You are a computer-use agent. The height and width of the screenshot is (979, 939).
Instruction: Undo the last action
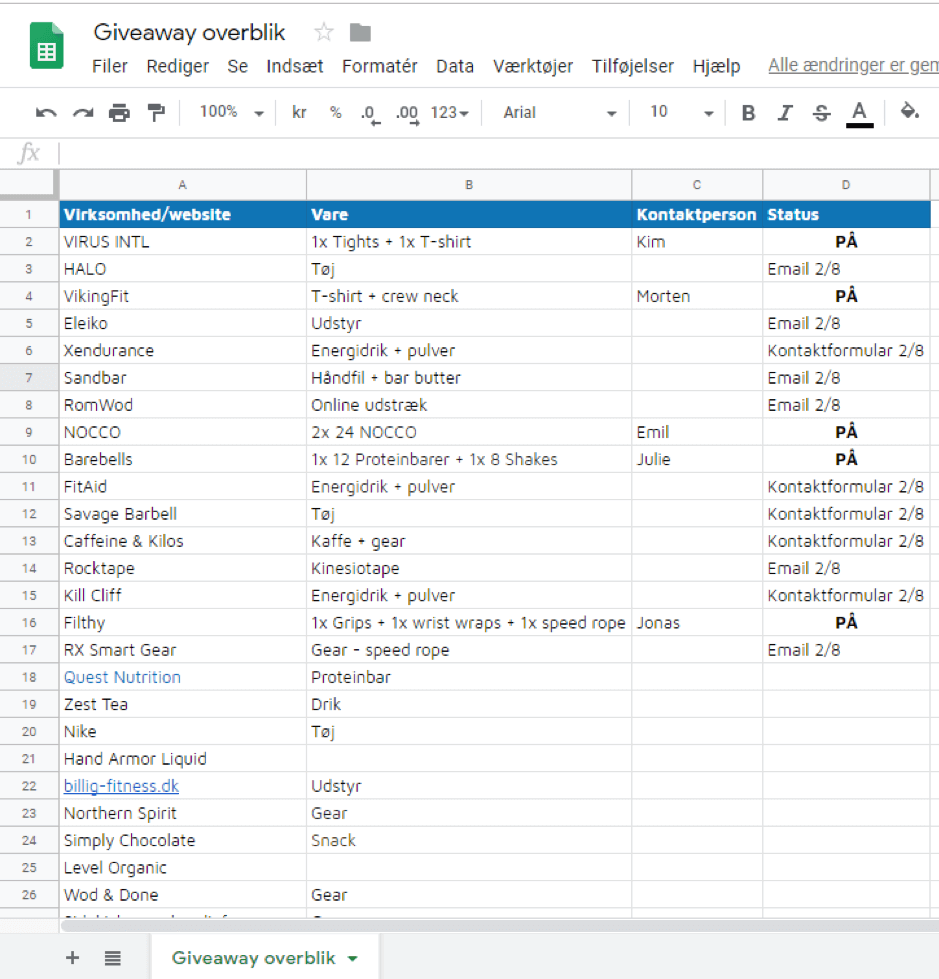46,113
